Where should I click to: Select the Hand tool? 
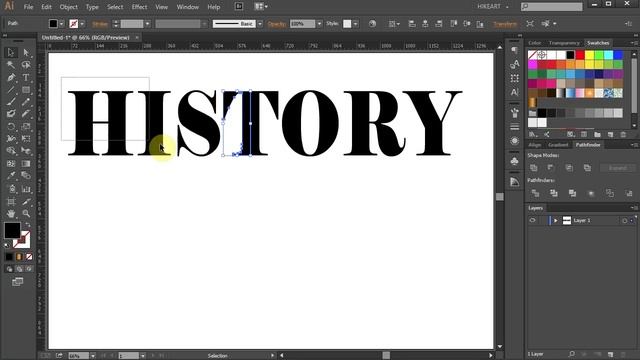point(11,213)
